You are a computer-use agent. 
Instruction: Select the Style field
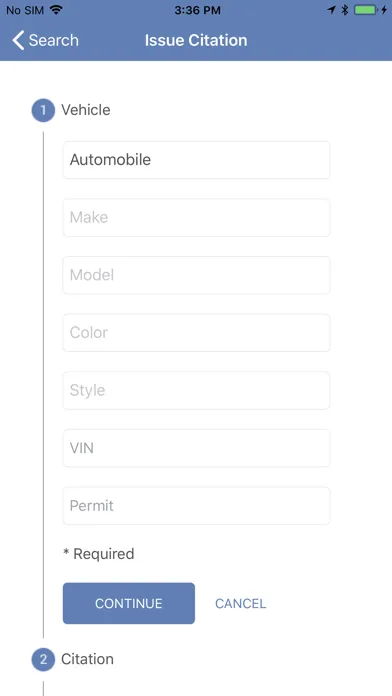[196, 391]
